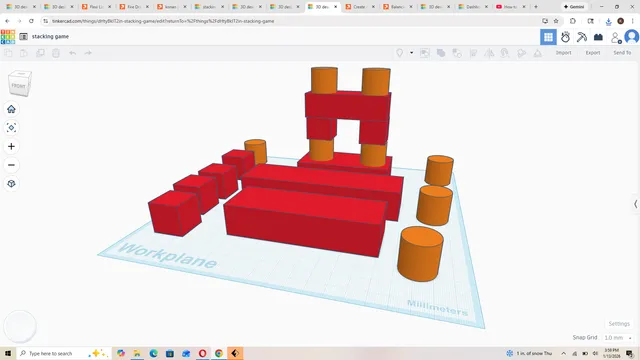
Task: Click the Notes pin tool icon
Action: pos(400,53)
